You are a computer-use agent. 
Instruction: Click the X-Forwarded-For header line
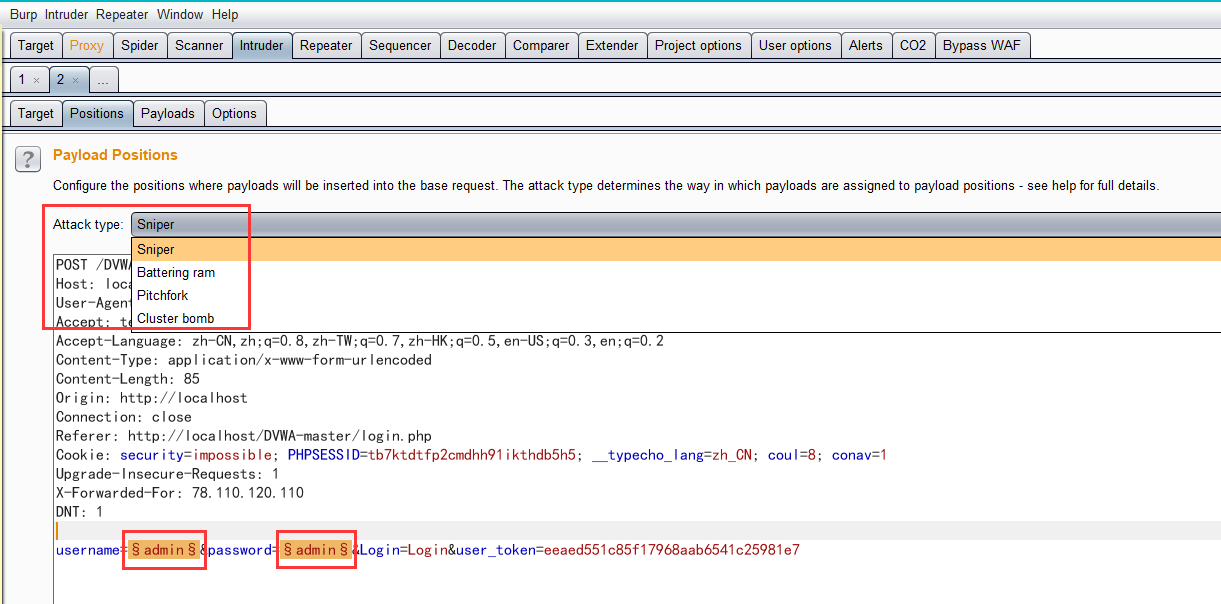pyautogui.click(x=180, y=493)
